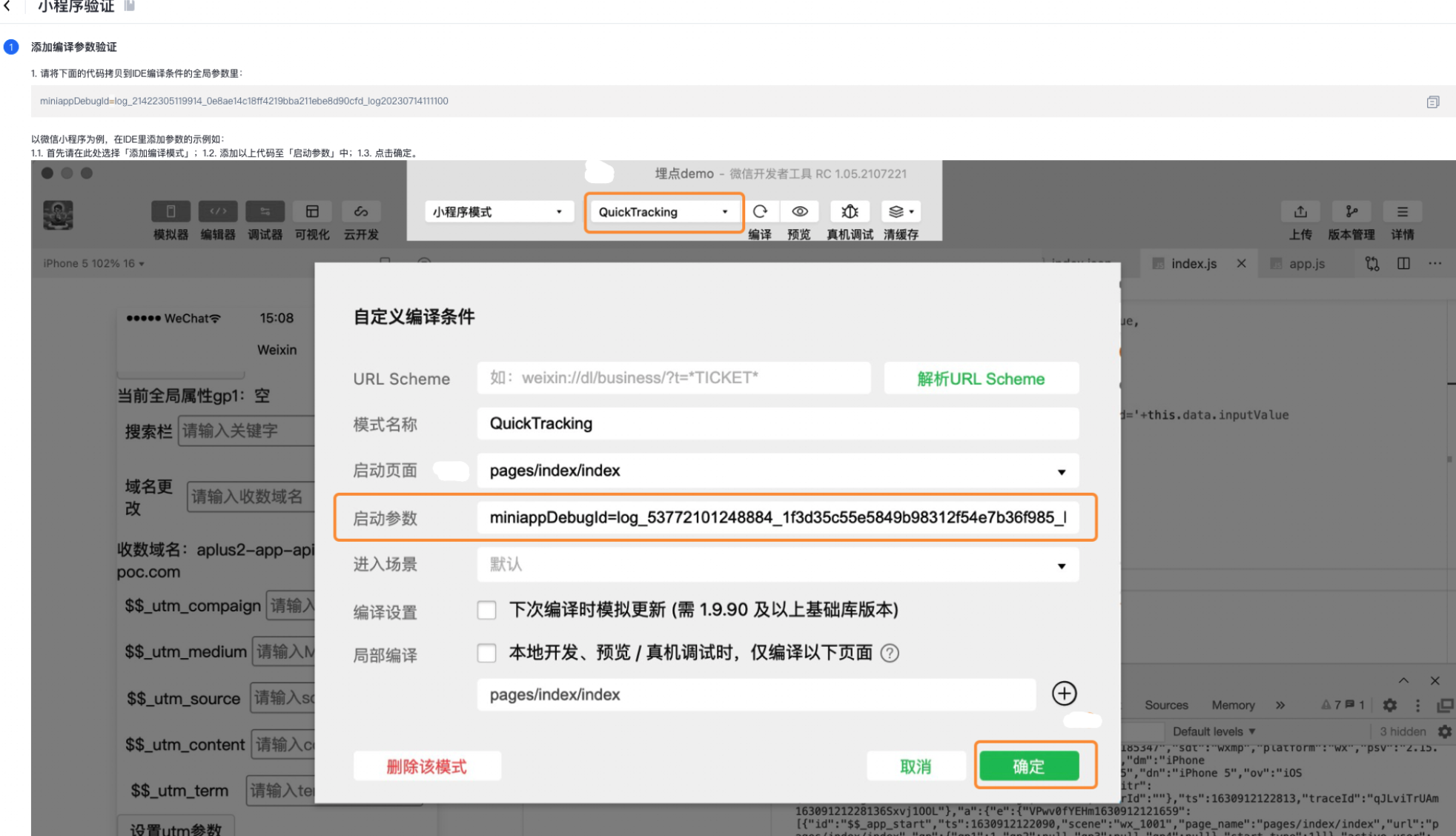Click the startup parameters input field

[x=777, y=517]
